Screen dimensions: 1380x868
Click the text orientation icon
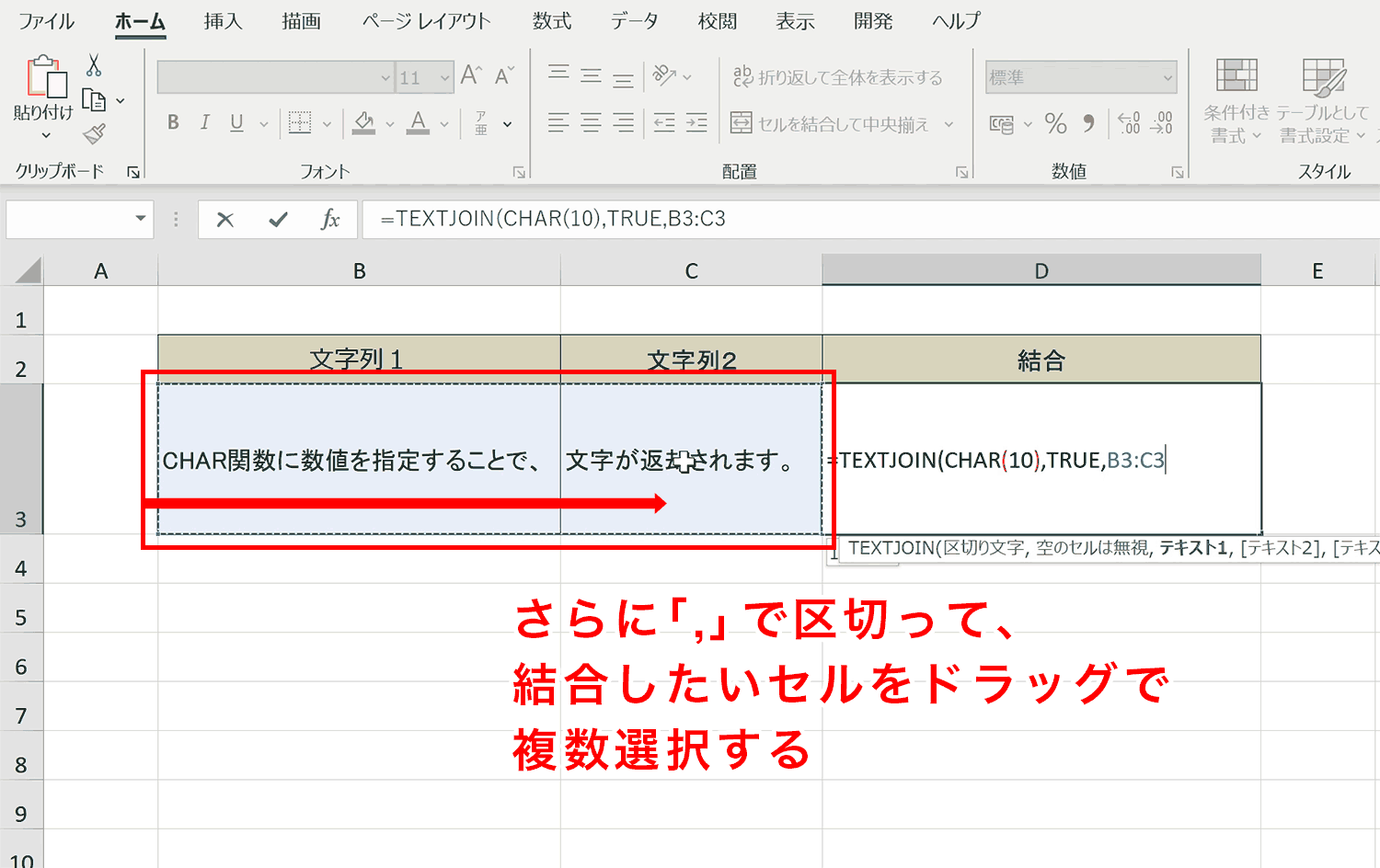(664, 76)
